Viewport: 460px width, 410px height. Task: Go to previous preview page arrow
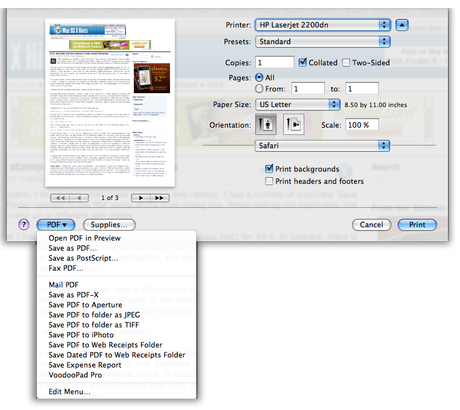click(x=79, y=198)
